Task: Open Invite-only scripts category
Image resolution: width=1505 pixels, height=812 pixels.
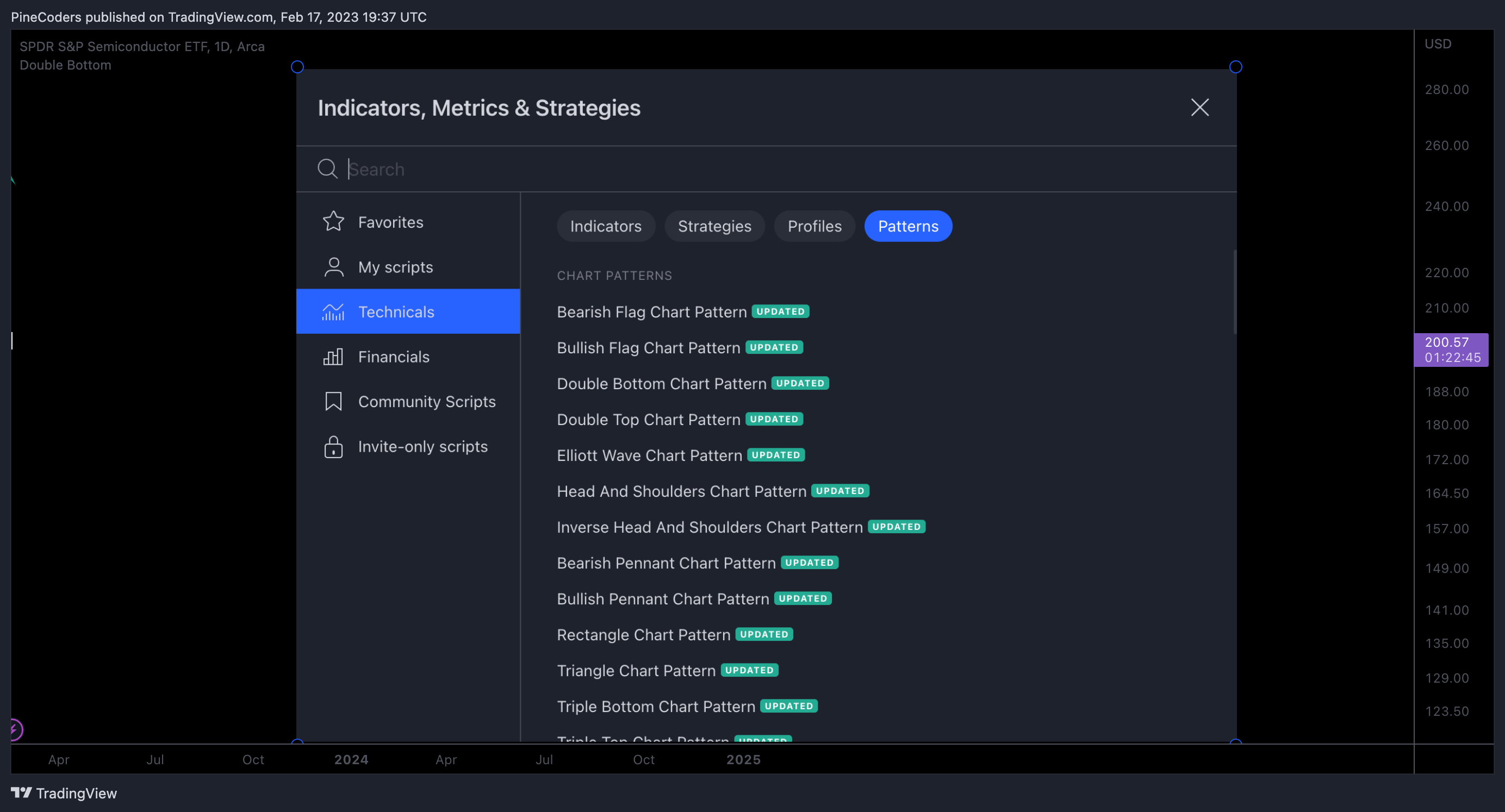Action: click(408, 446)
